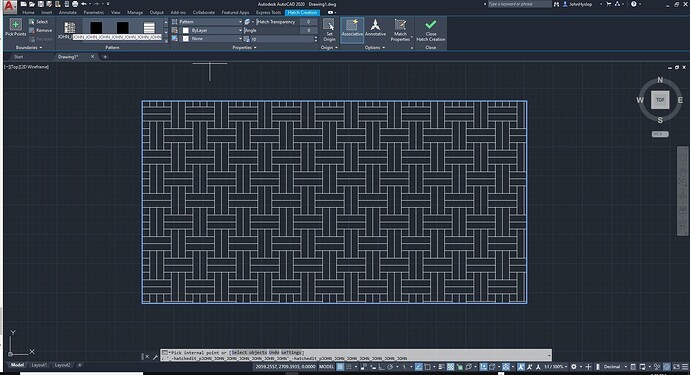The image size is (690, 375).
Task: Click the Remove boundary button
Action: click(40, 30)
